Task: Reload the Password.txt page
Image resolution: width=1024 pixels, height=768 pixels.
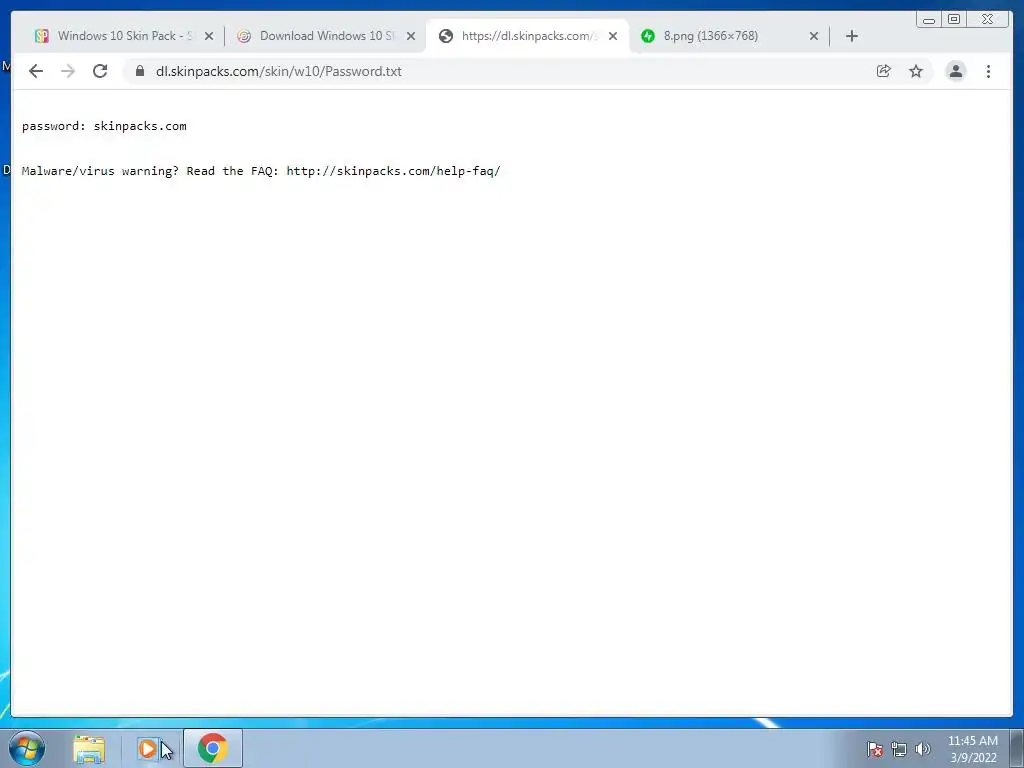Action: tap(100, 71)
